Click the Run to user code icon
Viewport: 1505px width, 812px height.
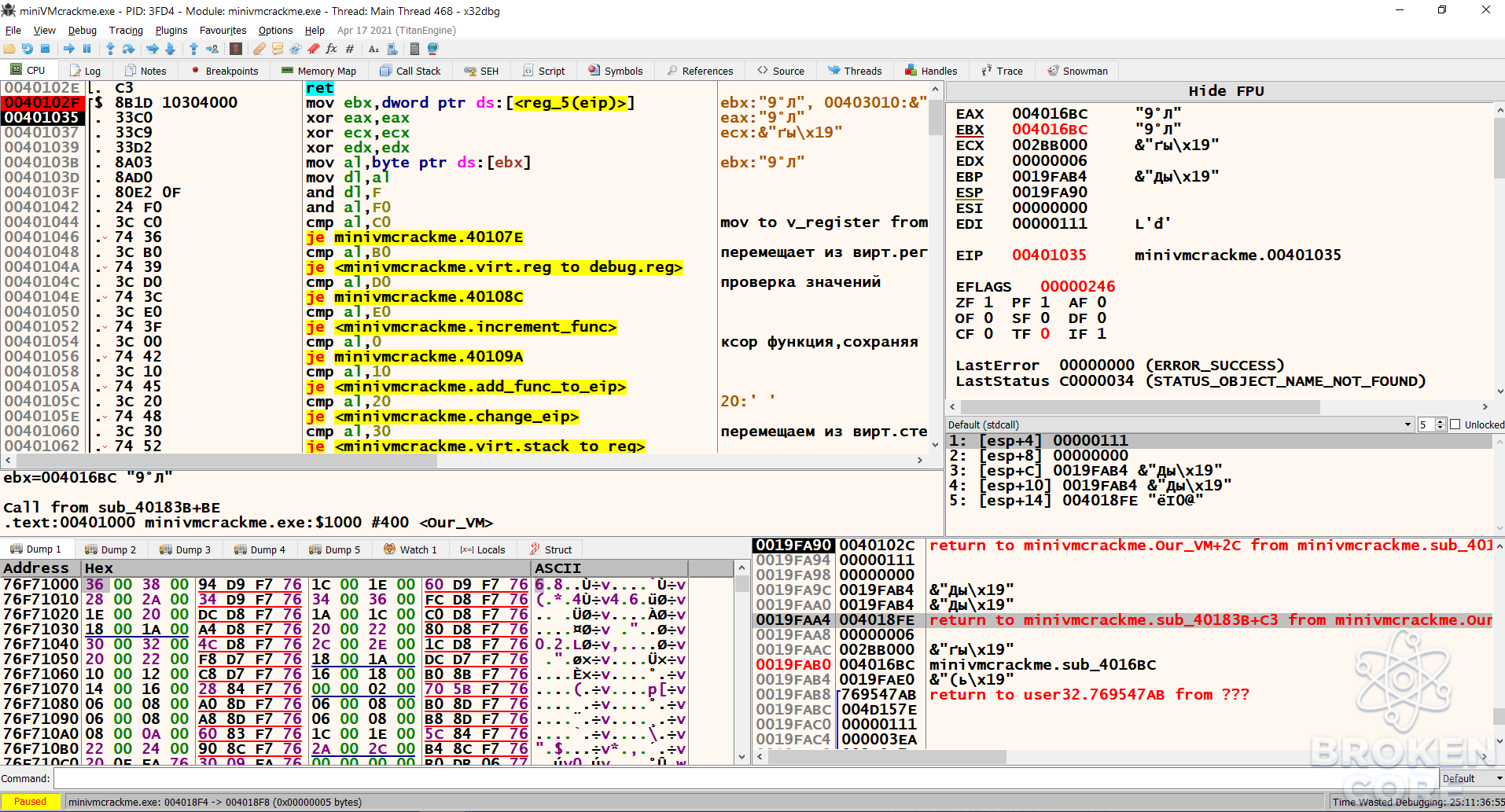[x=212, y=49]
